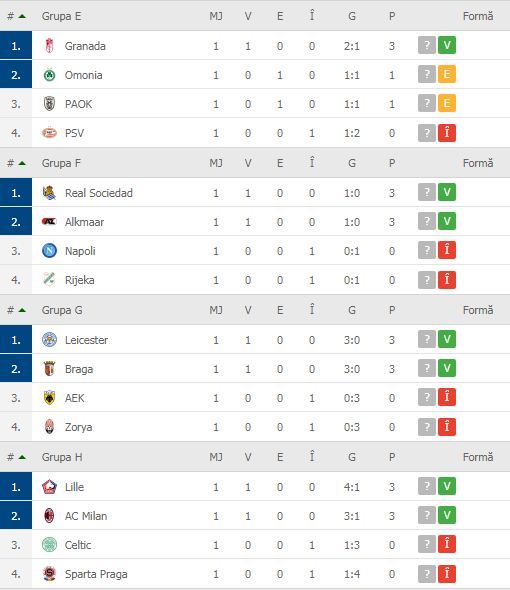Click the Granada club crest
Screen dimensions: 510x590
(x=49, y=46)
